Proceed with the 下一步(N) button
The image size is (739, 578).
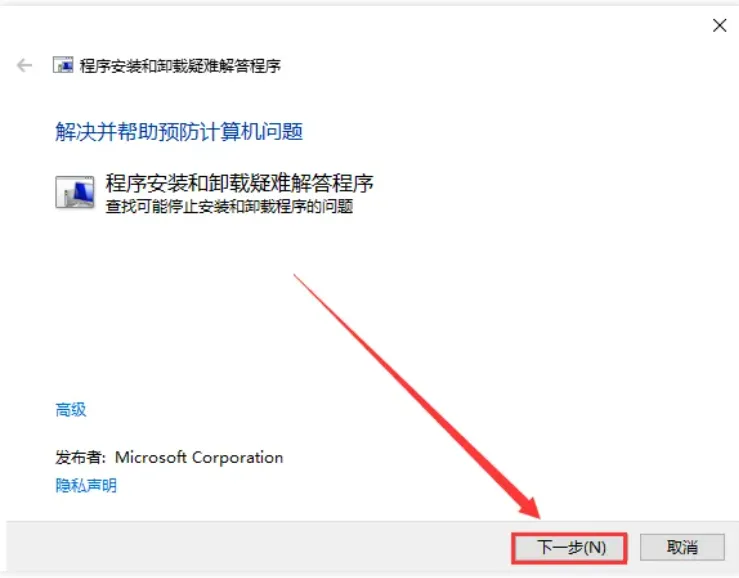coord(570,548)
